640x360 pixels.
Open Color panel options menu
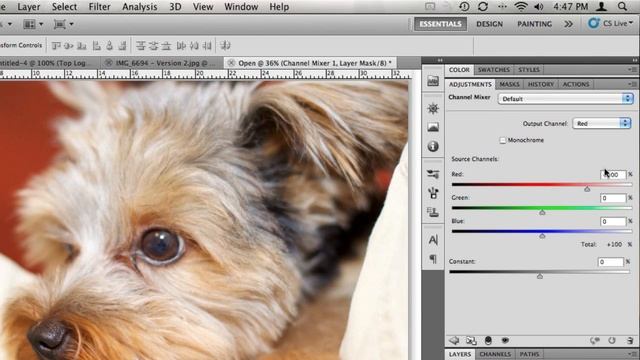pyautogui.click(x=633, y=70)
